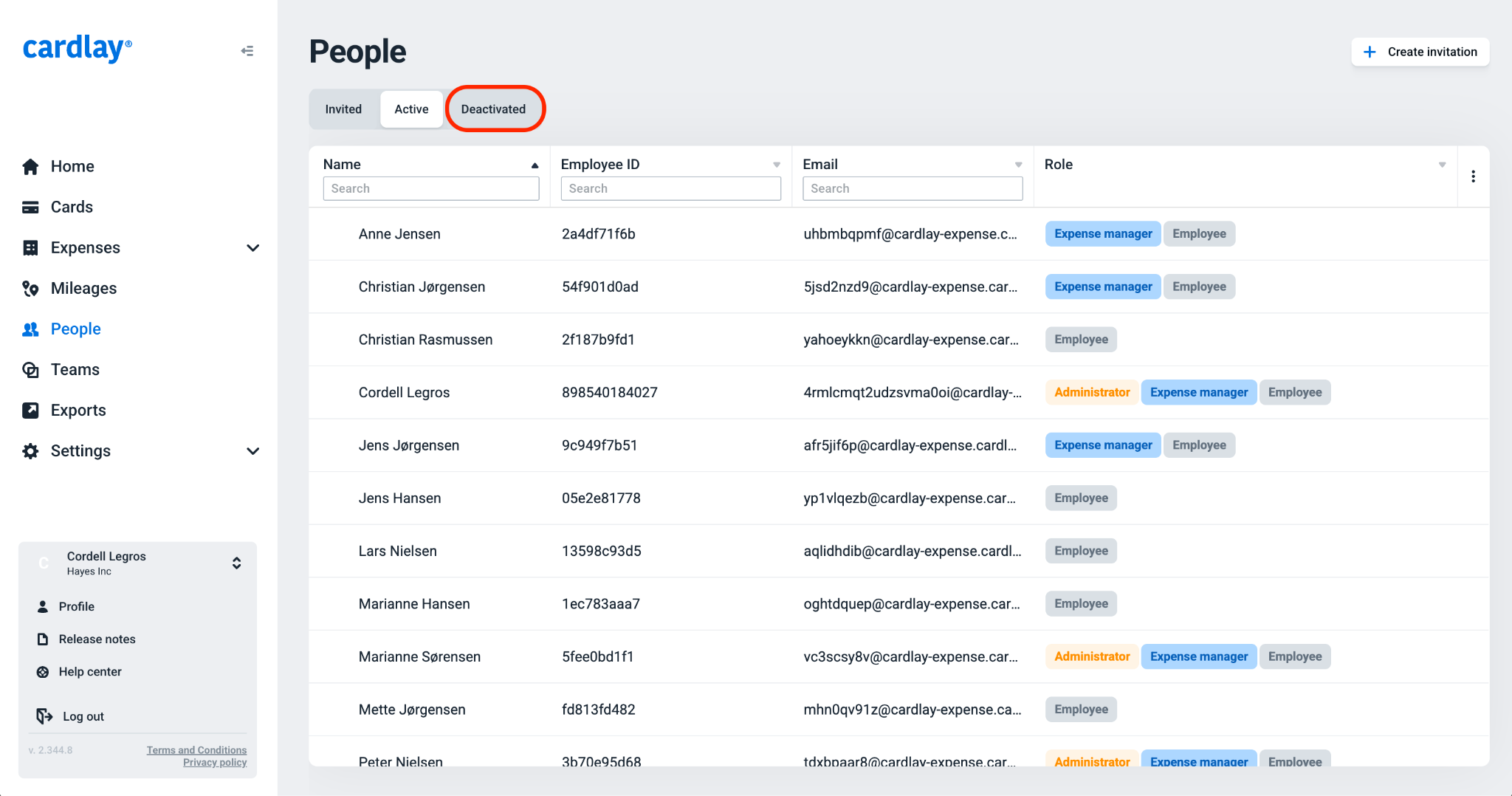1512x796 pixels.
Task: Click the Cards credit card icon
Action: point(30,207)
